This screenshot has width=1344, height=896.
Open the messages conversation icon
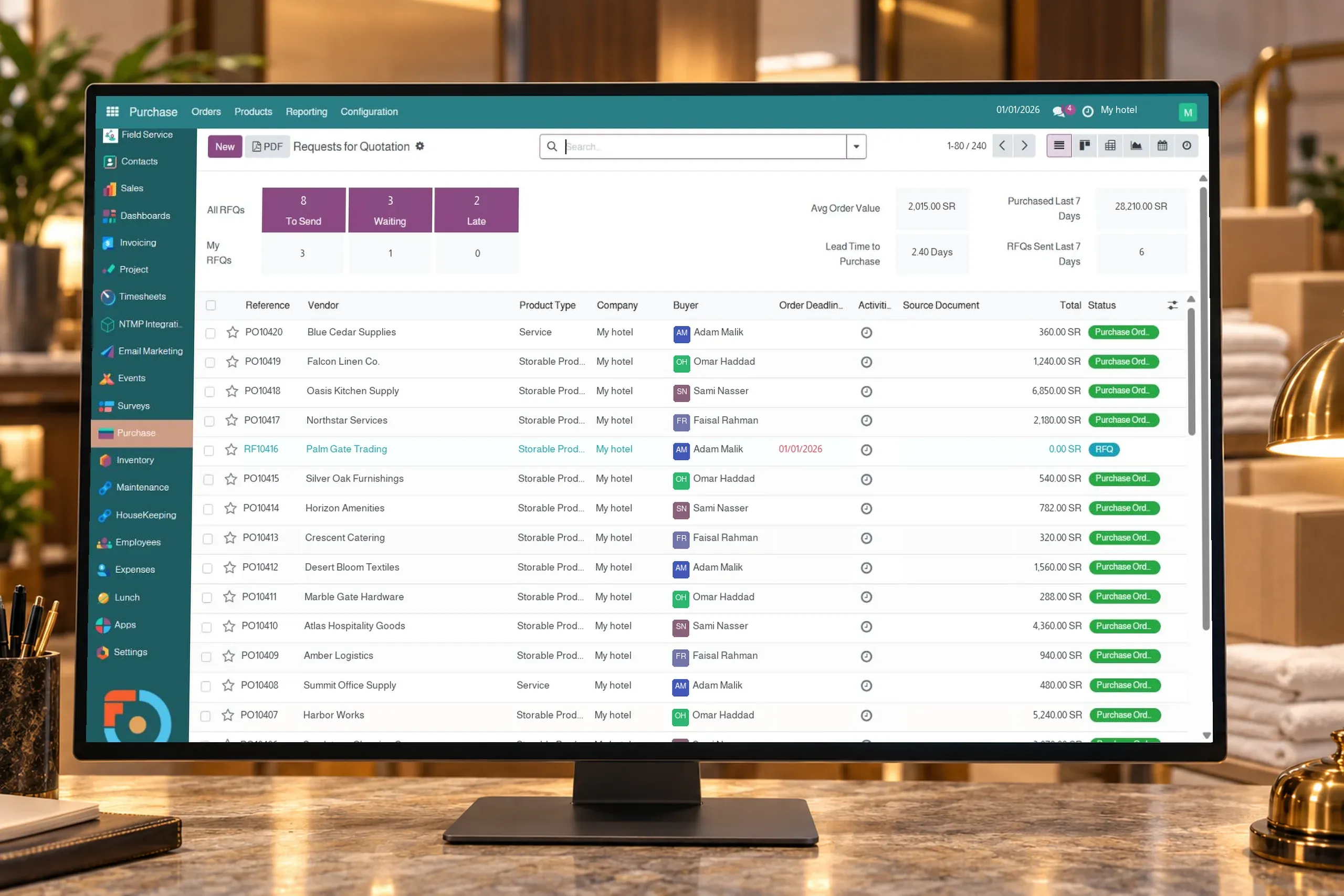click(x=1059, y=111)
